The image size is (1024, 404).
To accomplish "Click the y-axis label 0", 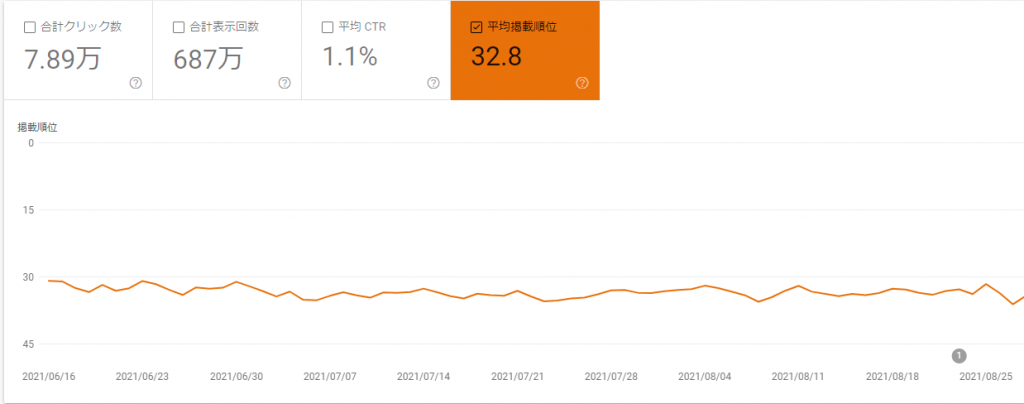I will [x=31, y=143].
